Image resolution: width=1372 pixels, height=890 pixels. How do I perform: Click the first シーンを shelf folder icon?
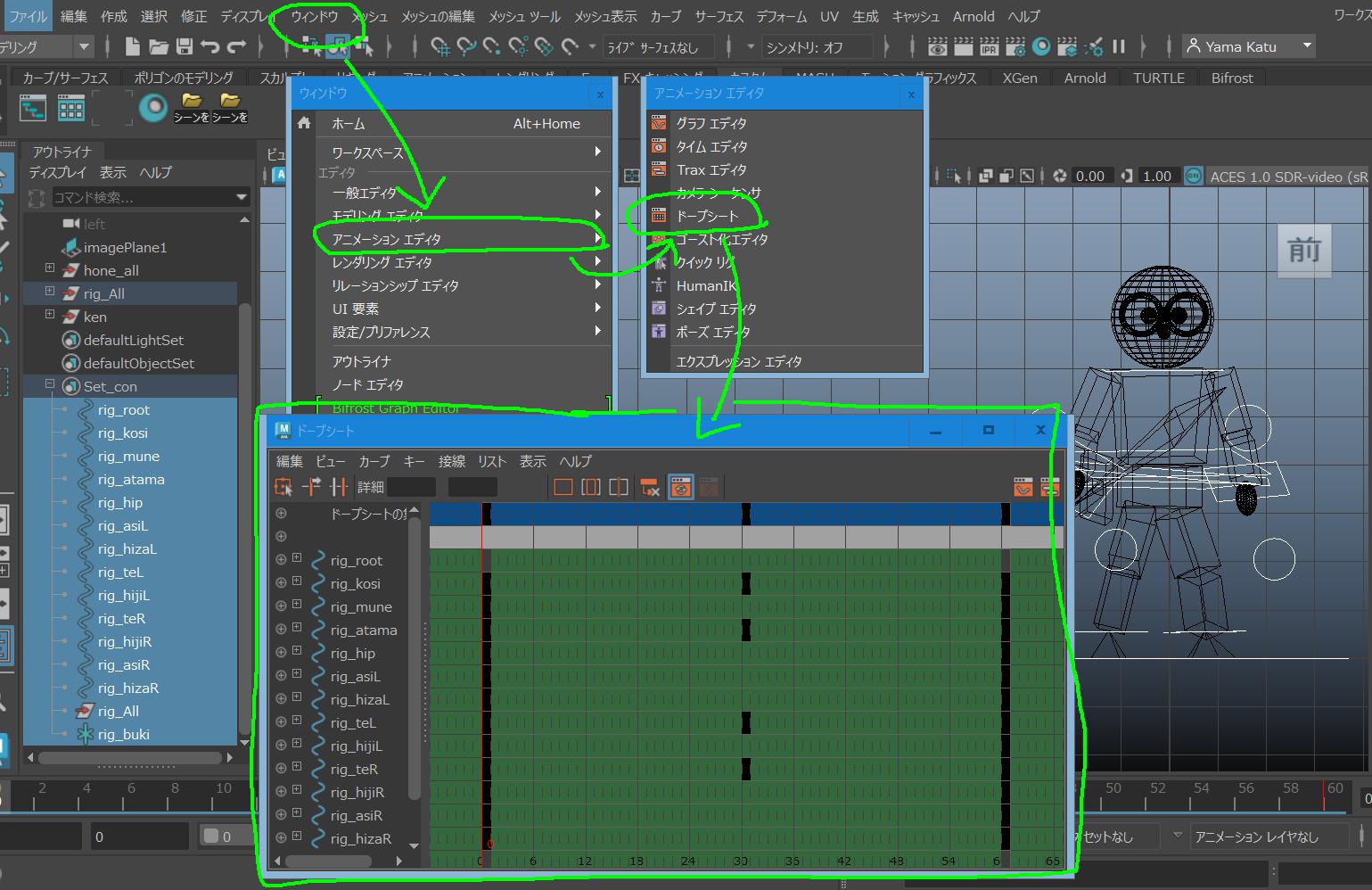[x=192, y=108]
